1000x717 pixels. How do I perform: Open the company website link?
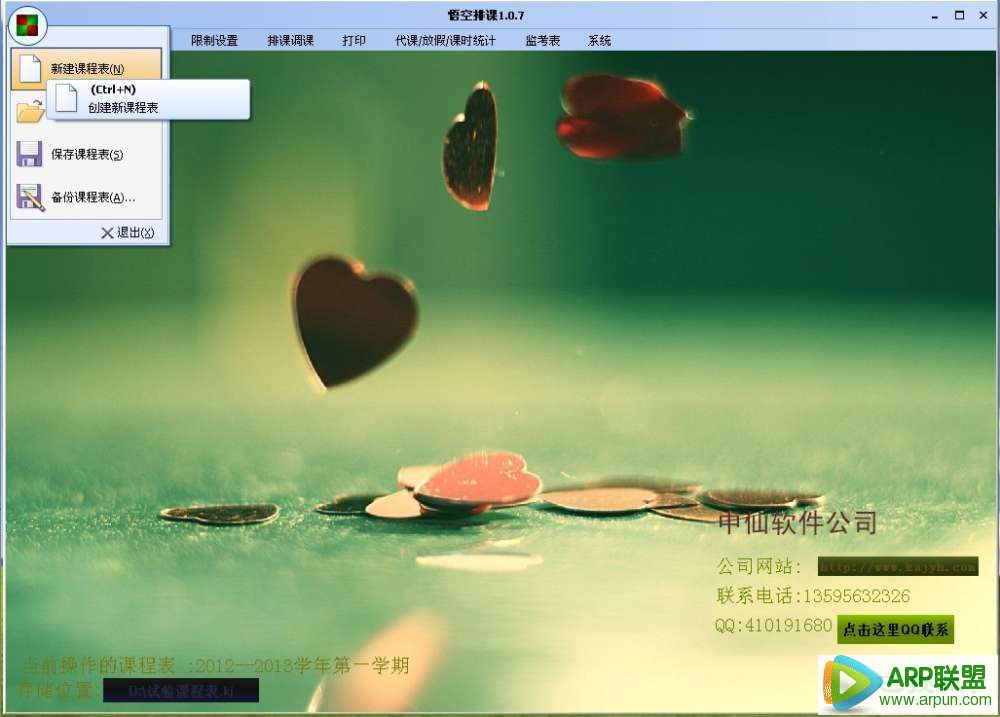click(897, 567)
